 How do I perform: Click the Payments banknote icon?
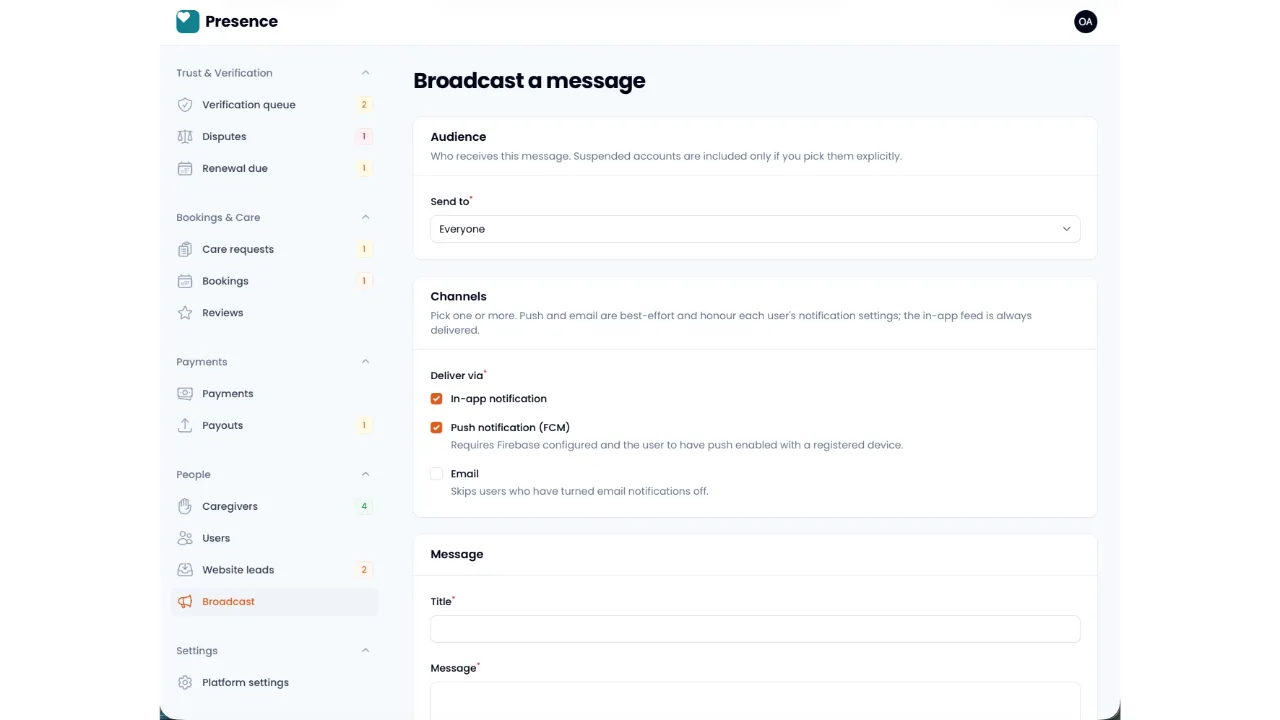[x=185, y=394]
